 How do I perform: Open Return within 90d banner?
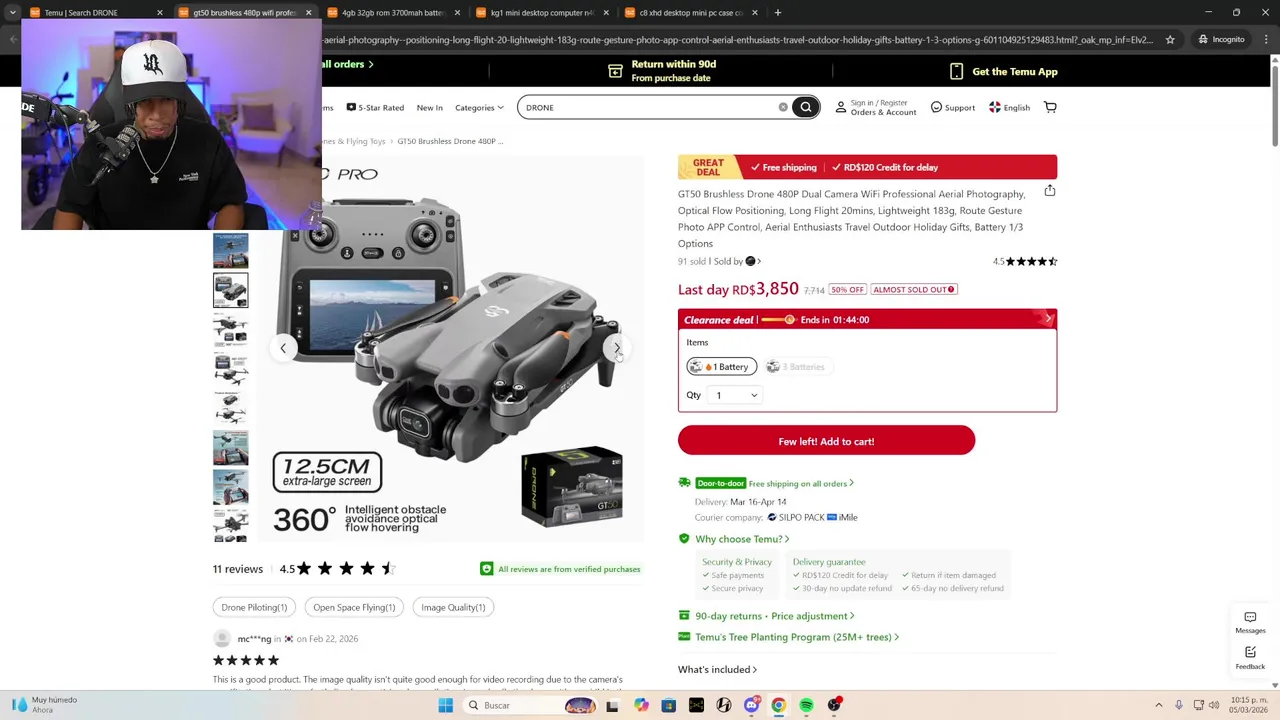click(663, 71)
